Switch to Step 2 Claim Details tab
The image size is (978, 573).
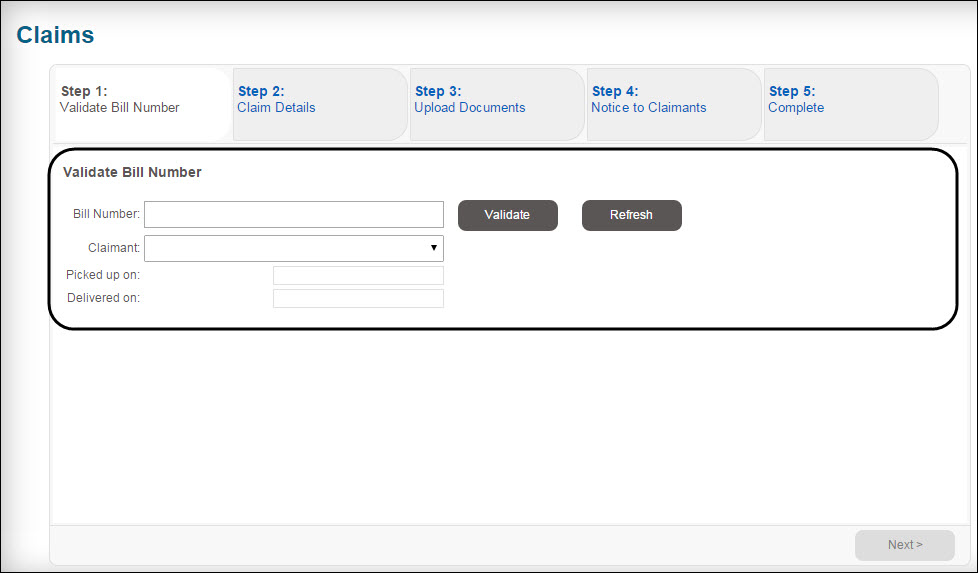320,104
